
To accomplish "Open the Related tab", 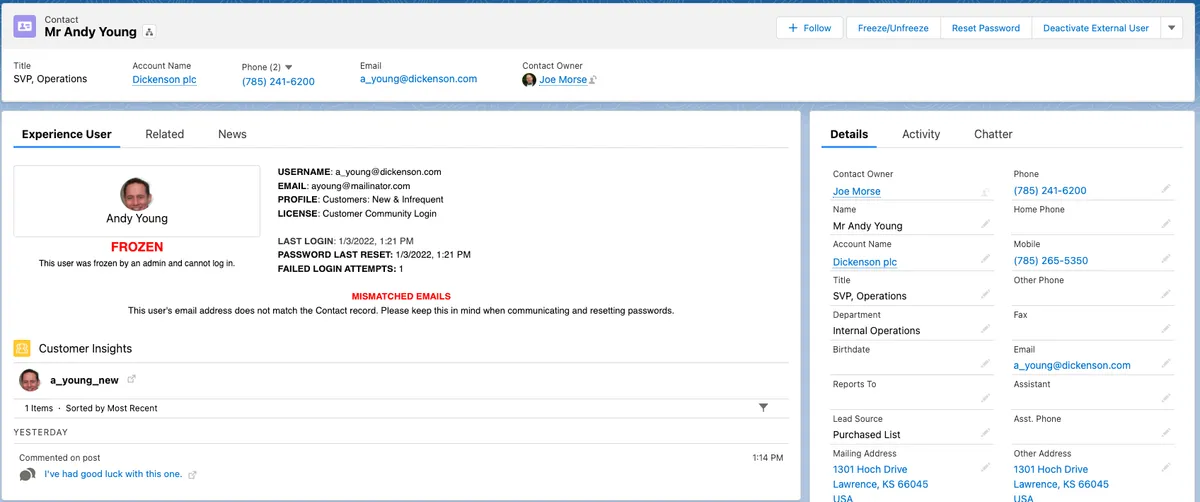I will pyautogui.click(x=164, y=134).
